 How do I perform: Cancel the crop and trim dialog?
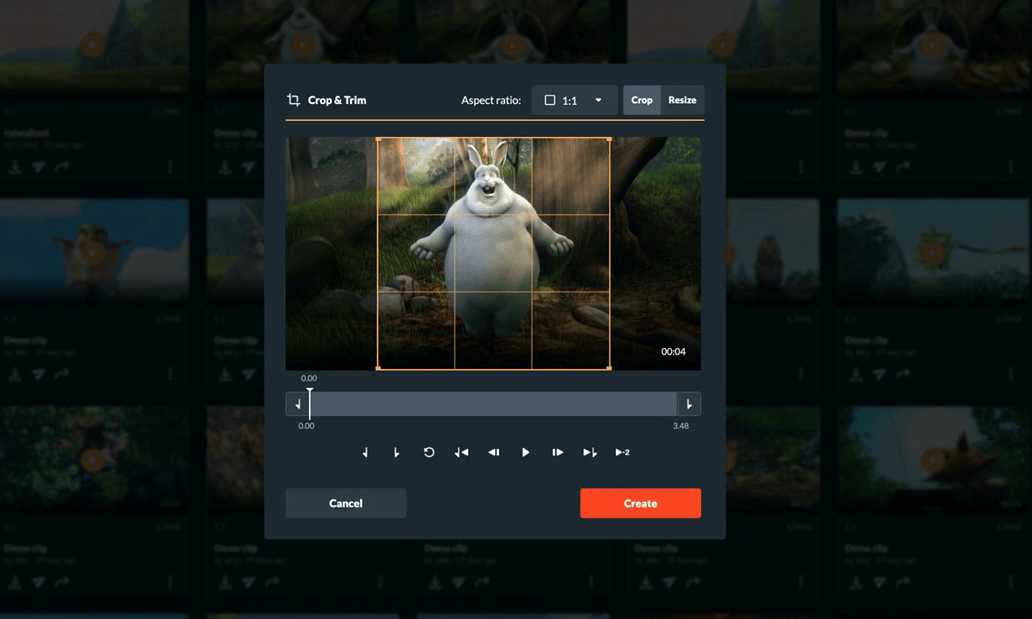[345, 503]
